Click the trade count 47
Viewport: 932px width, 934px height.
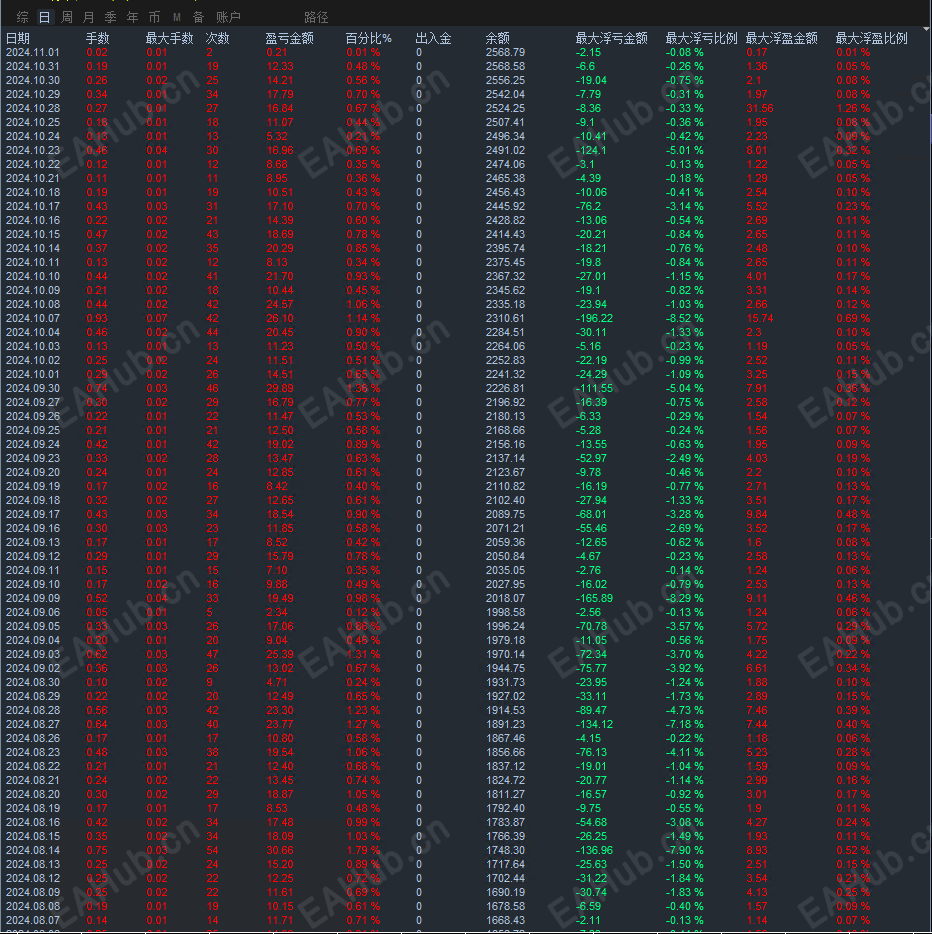click(213, 655)
